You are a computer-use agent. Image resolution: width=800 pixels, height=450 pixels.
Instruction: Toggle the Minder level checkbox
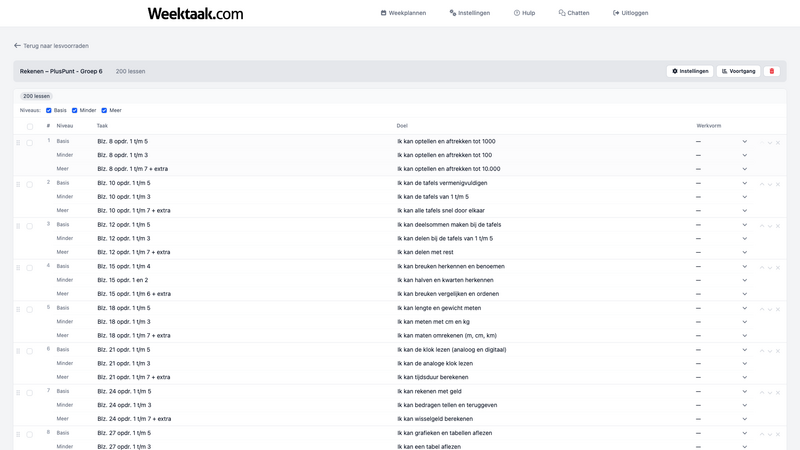[x=74, y=110]
